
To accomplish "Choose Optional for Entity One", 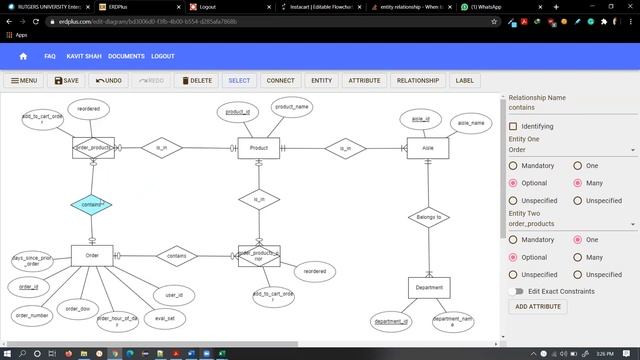I will click(513, 183).
